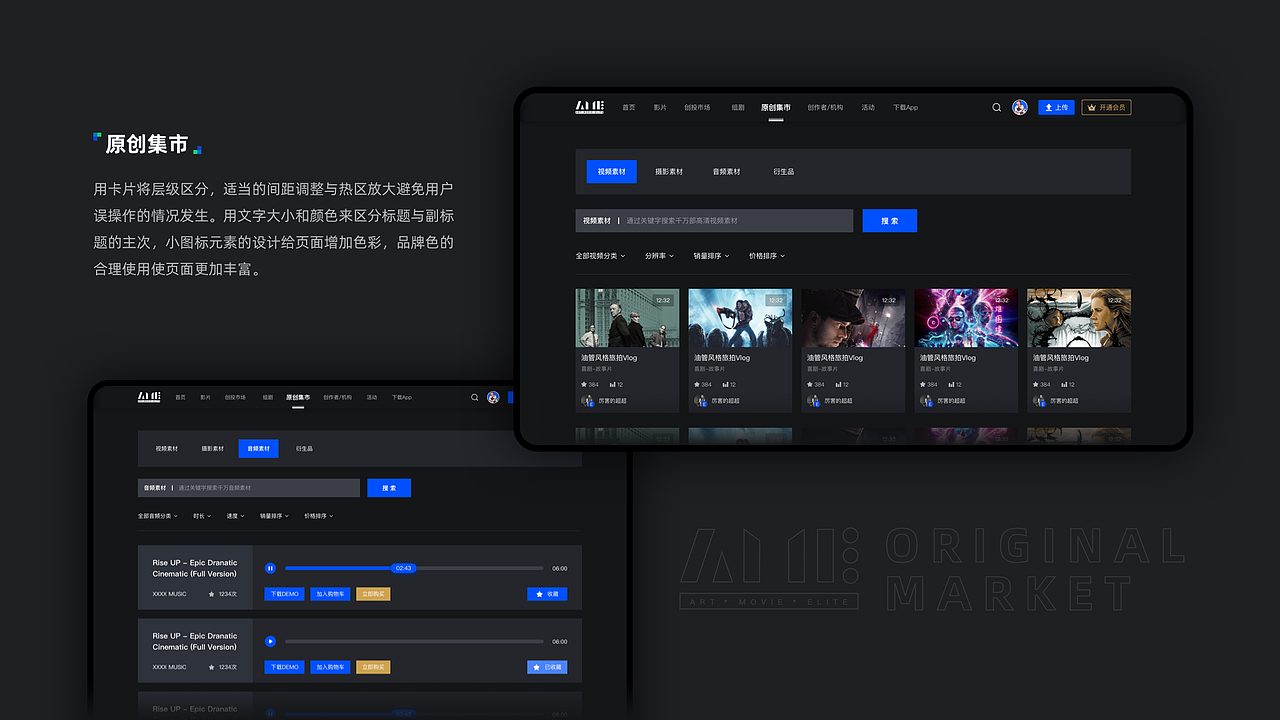Viewport: 1280px width, 720px height.
Task: Click 下载DEMO on the track marked 已收藏
Action: (x=285, y=667)
